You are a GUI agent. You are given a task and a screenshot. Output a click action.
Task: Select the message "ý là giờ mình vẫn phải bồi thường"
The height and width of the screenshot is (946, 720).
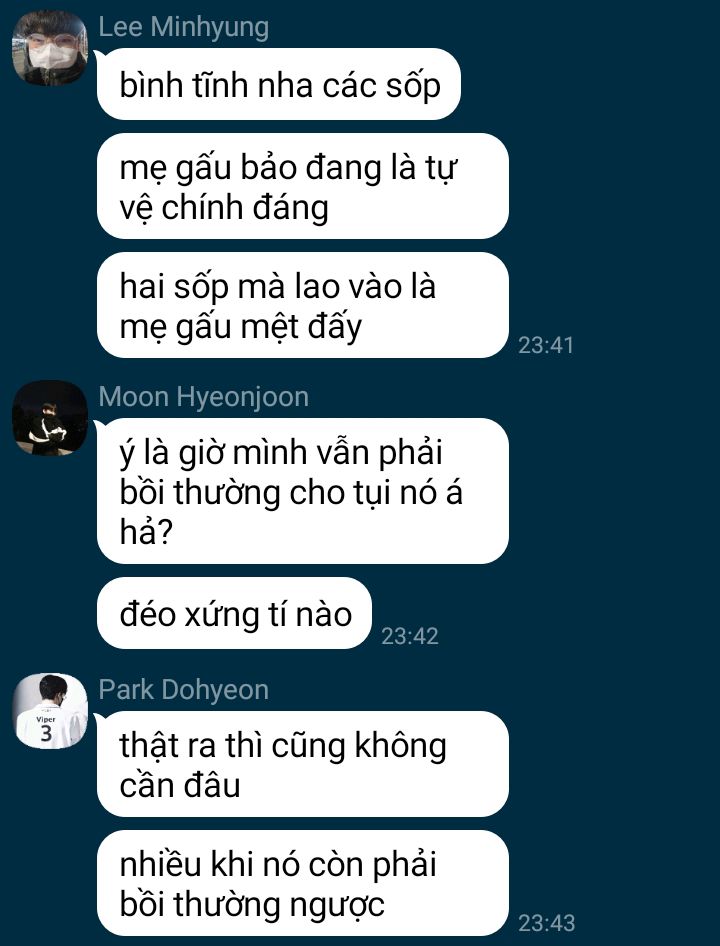click(x=303, y=491)
